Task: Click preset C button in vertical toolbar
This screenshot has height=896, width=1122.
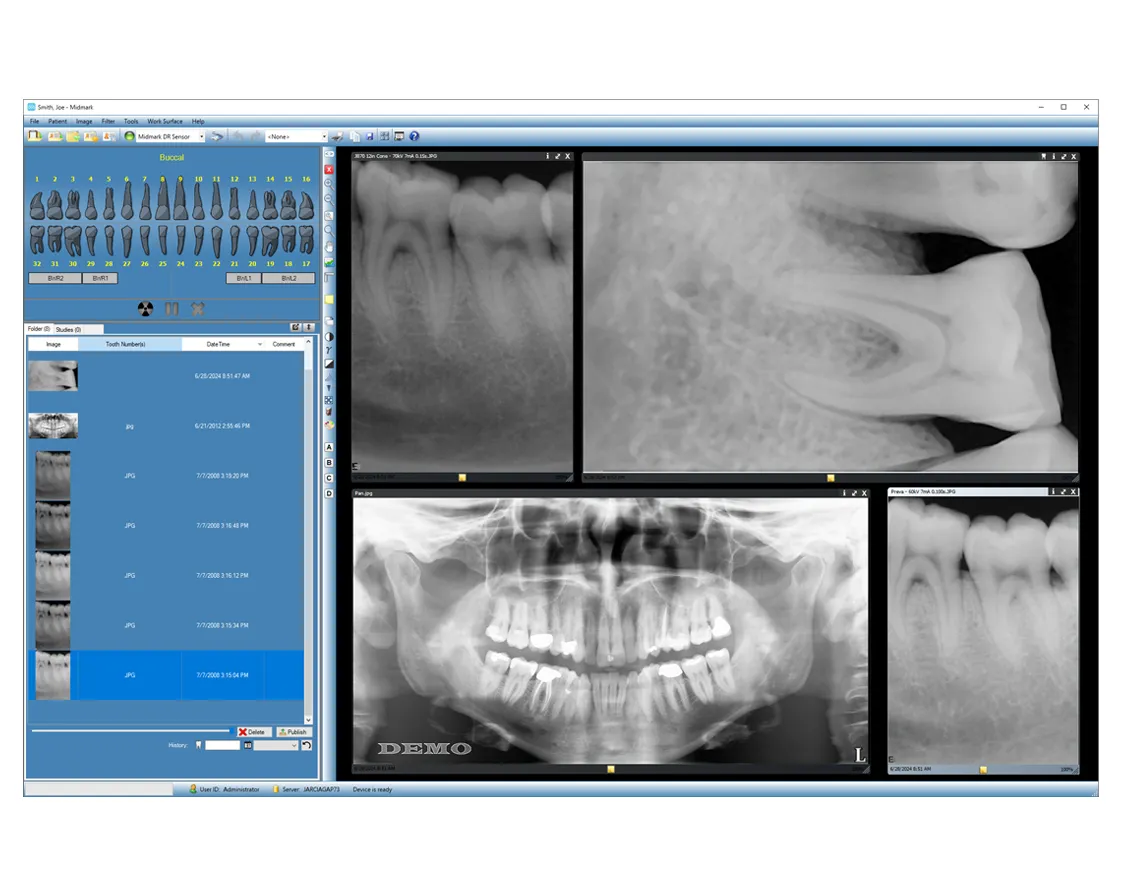Action: click(x=329, y=478)
